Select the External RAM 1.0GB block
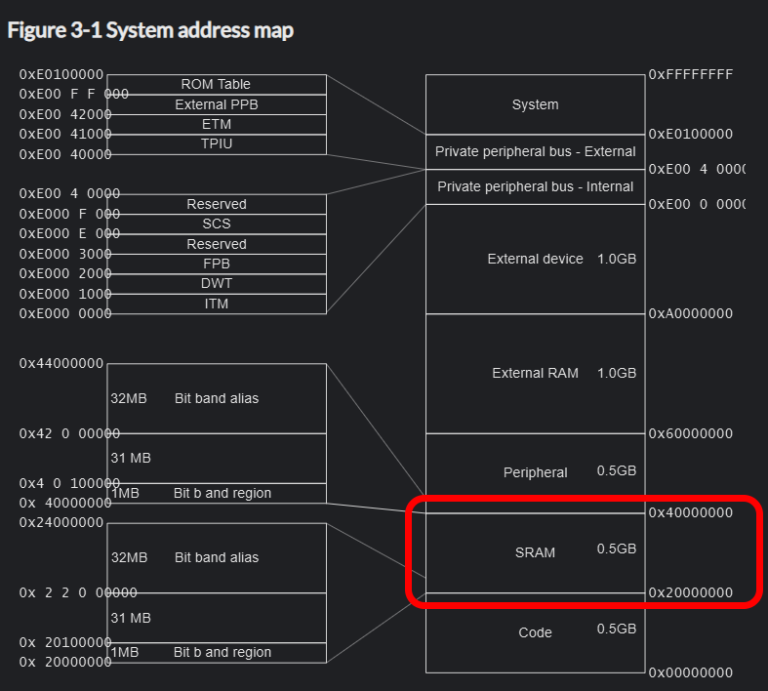 click(x=535, y=373)
